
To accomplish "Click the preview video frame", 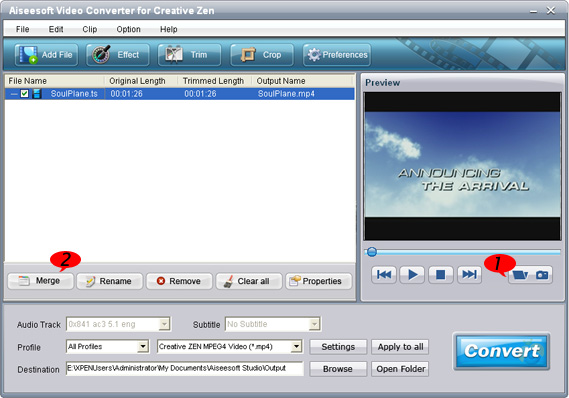I will pyautogui.click(x=462, y=166).
